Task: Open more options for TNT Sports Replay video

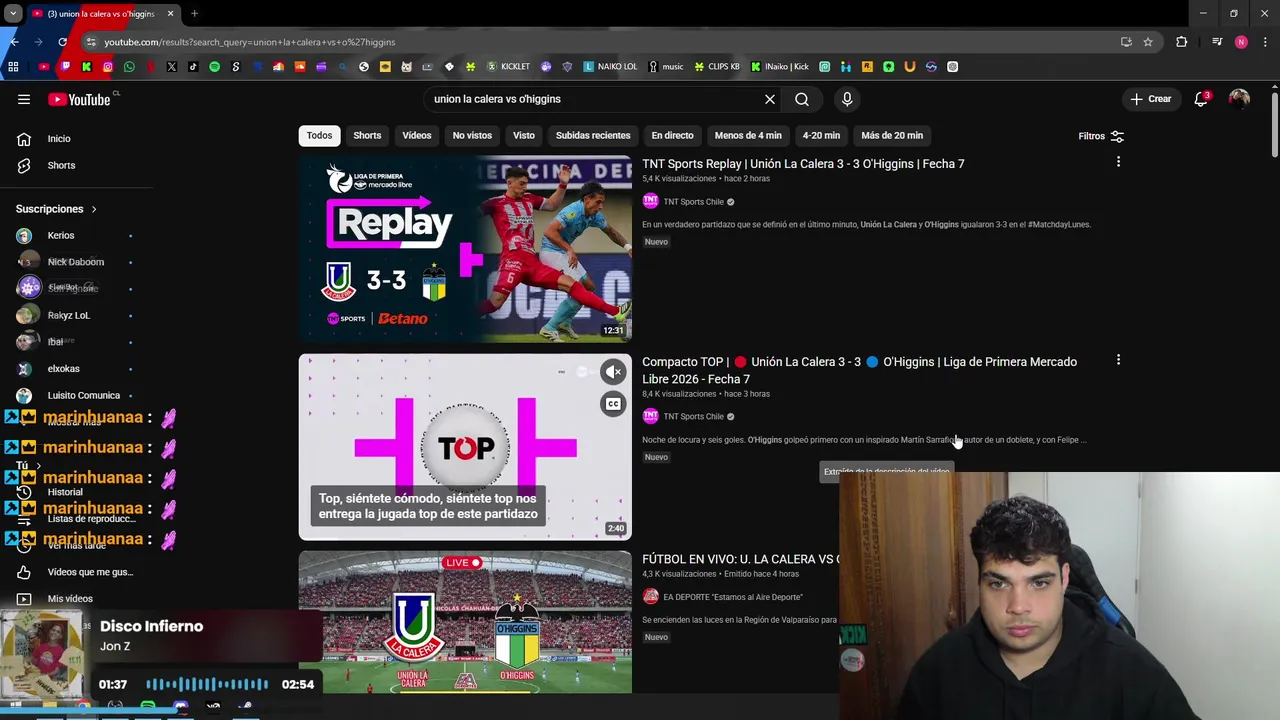Action: [x=1118, y=162]
